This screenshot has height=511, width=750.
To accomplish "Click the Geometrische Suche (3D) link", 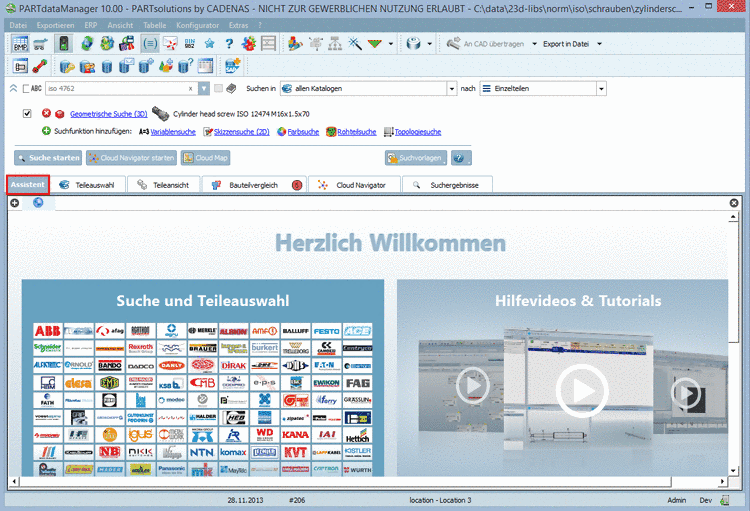I will (109, 114).
